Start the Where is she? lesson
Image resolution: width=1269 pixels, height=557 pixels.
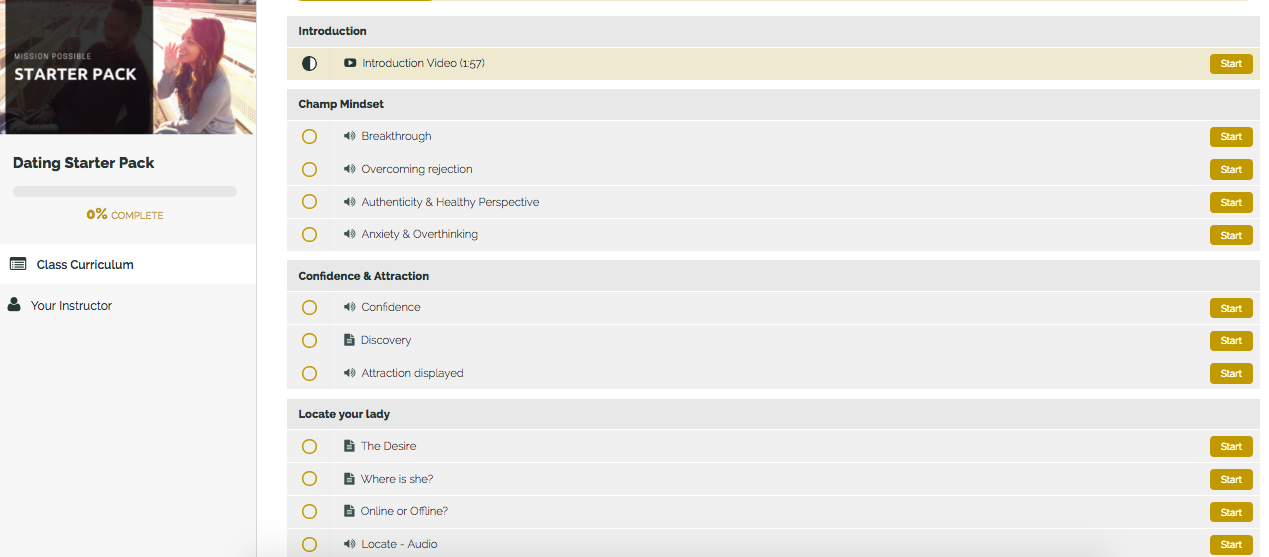coord(1231,480)
